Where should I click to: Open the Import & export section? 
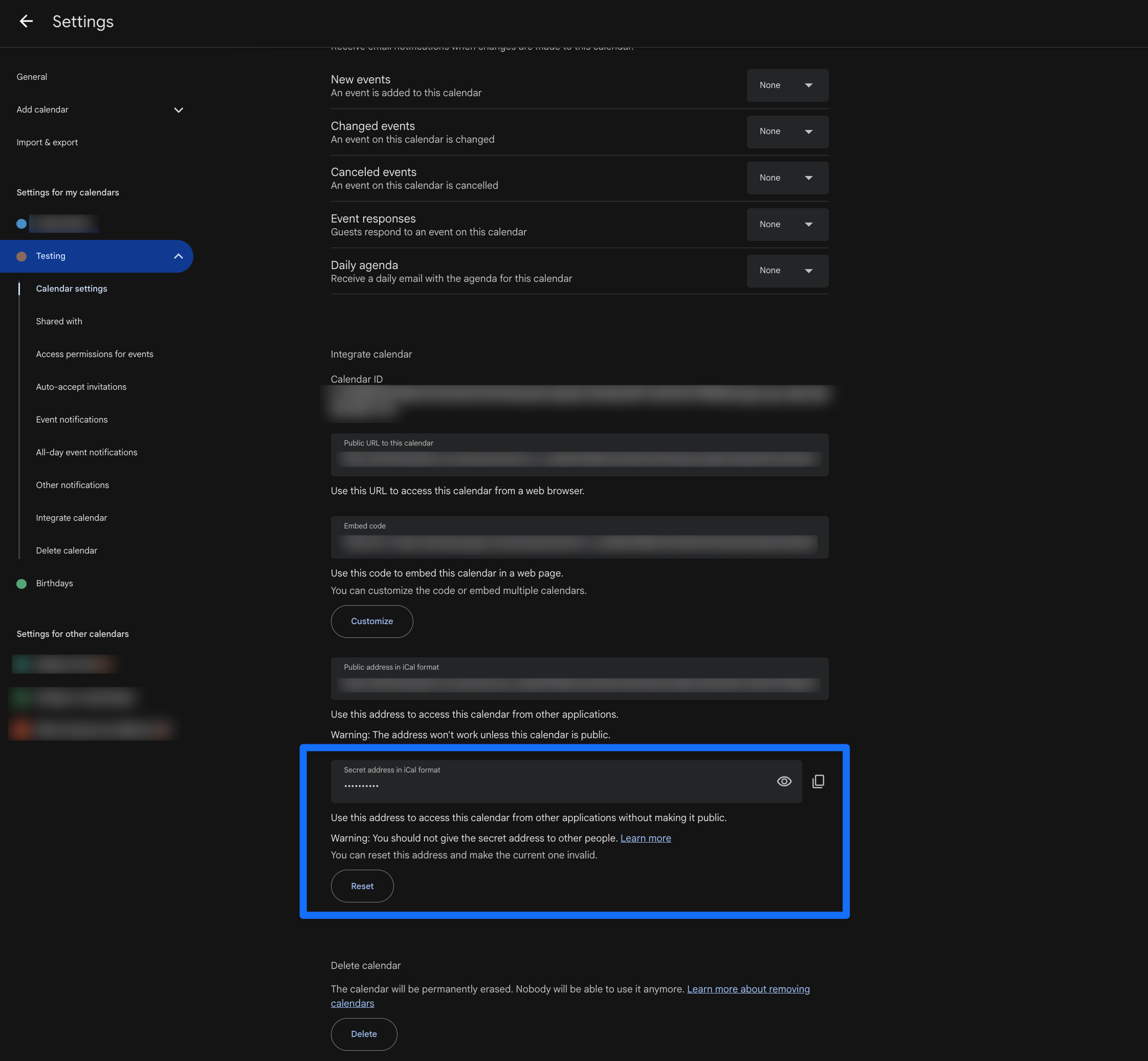click(x=47, y=142)
